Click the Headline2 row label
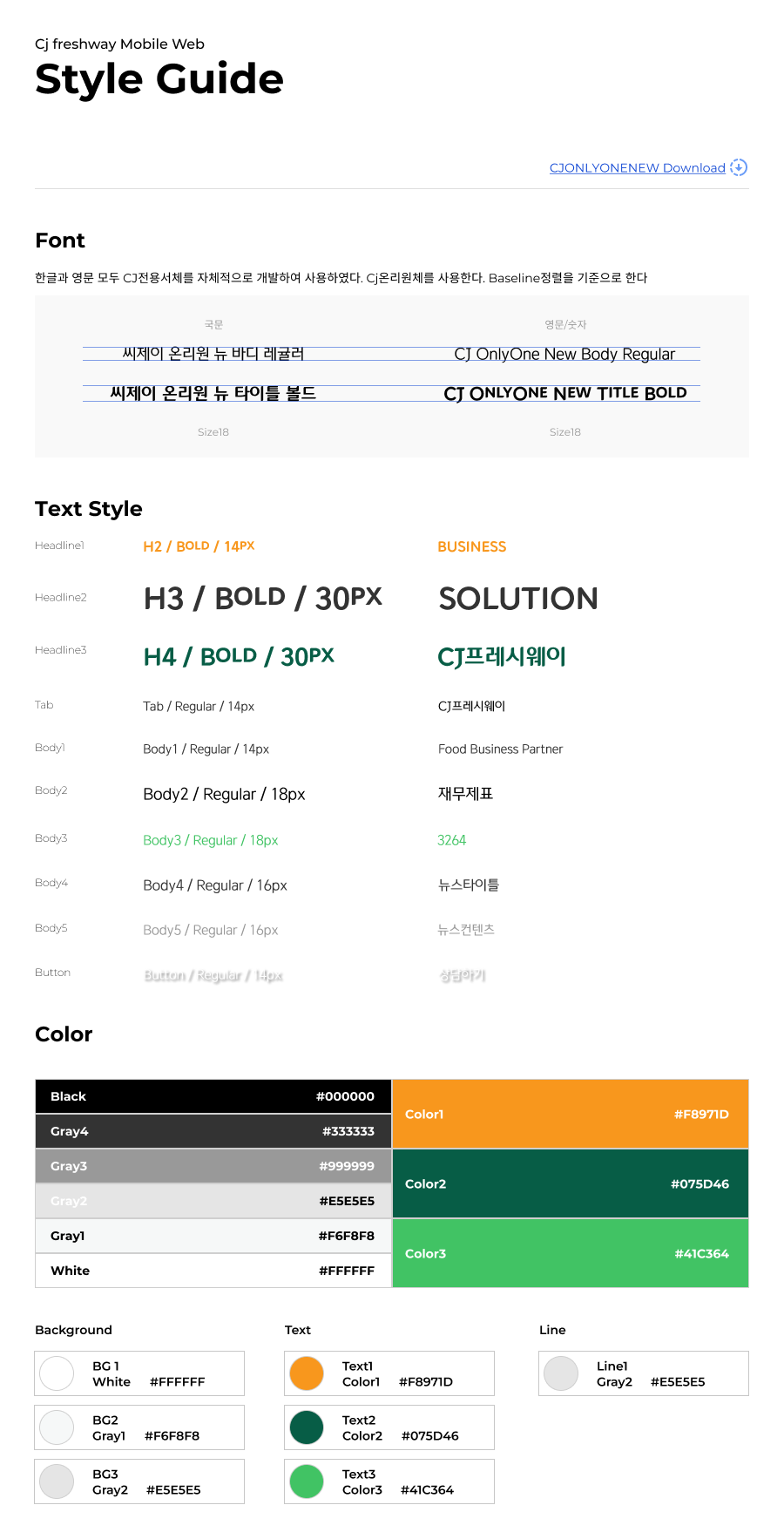Viewport: 784px width, 1539px height. click(x=61, y=598)
